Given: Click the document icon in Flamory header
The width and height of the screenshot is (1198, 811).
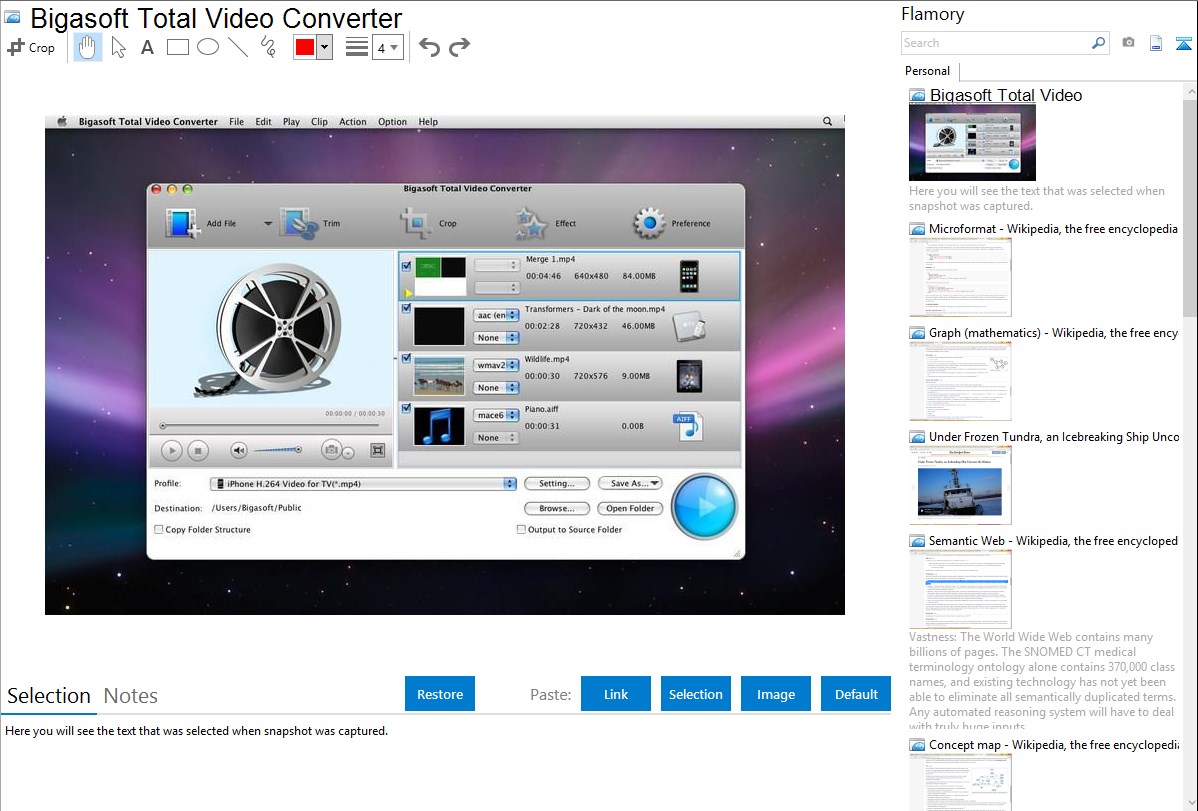Looking at the screenshot, I should pos(1156,43).
